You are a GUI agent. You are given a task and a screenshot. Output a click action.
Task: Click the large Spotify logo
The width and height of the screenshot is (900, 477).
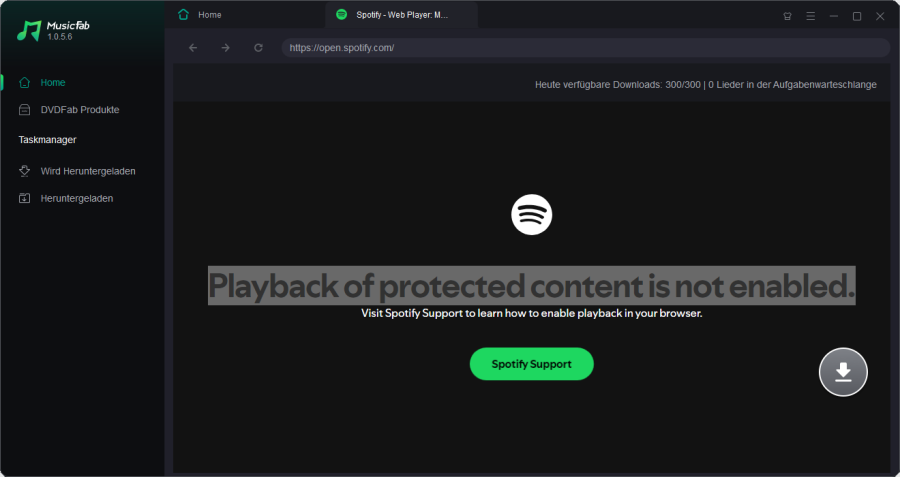pos(532,215)
